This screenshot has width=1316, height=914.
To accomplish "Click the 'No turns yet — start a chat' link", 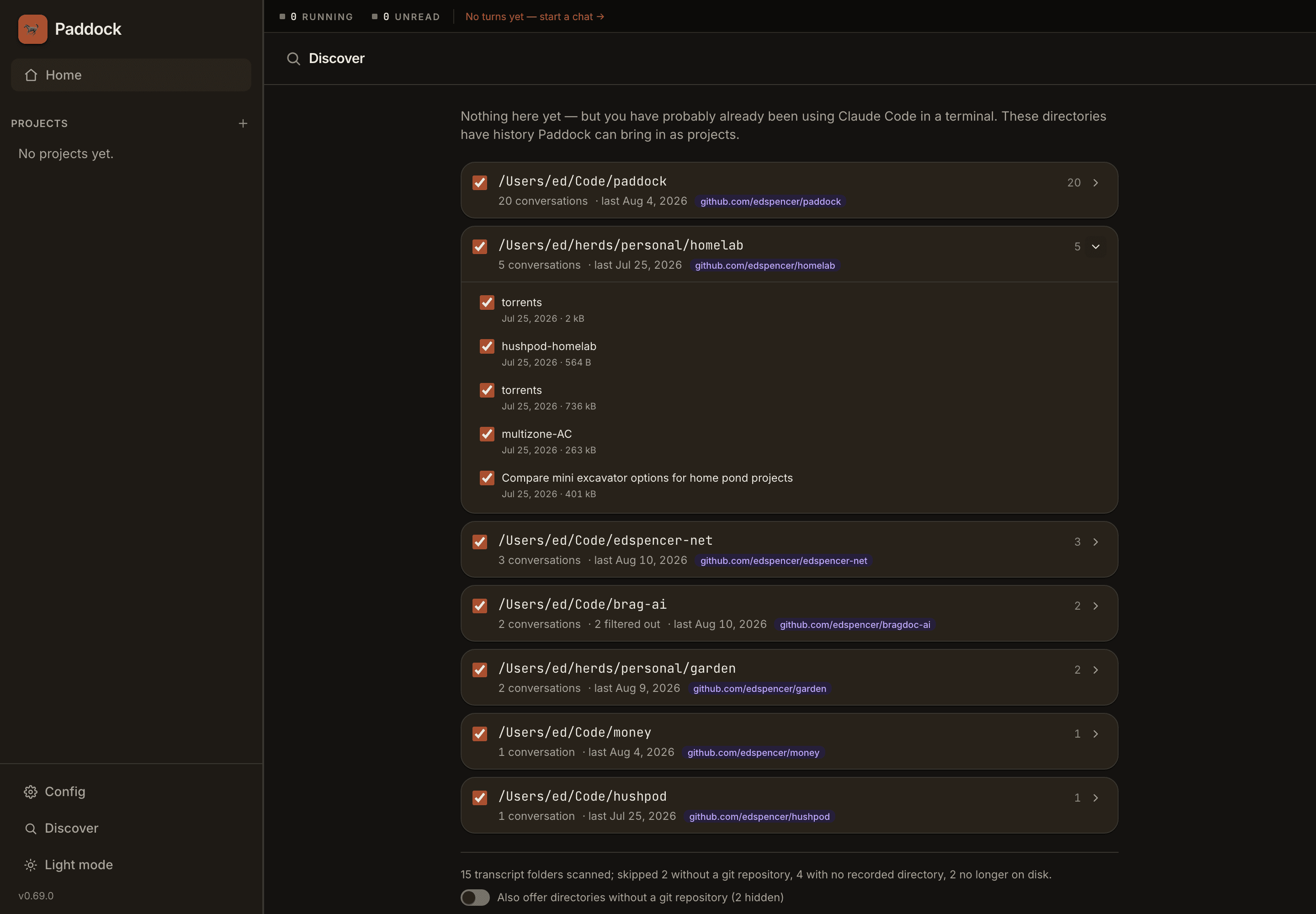I will click(x=534, y=16).
